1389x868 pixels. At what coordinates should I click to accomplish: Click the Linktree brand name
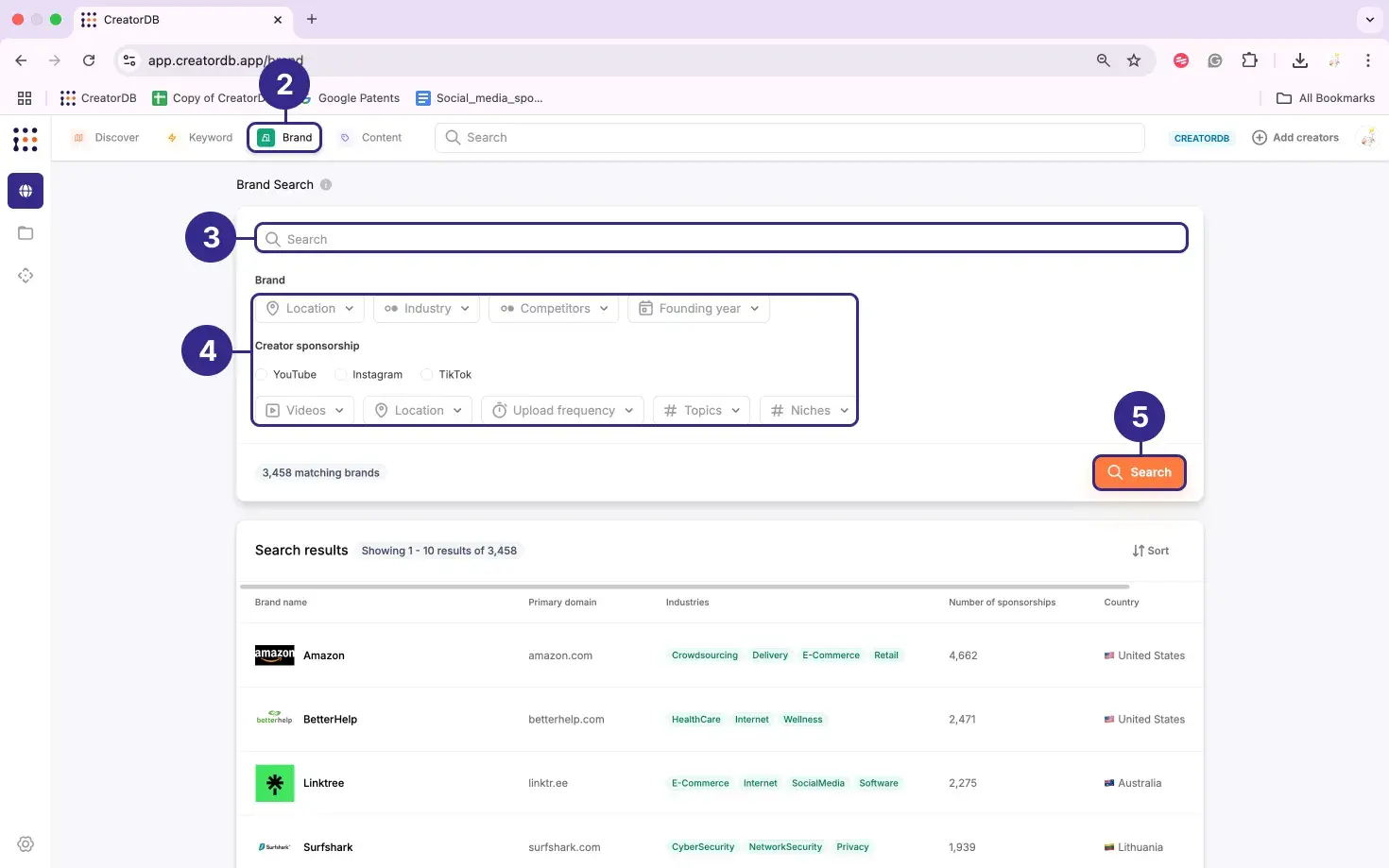pos(323,783)
